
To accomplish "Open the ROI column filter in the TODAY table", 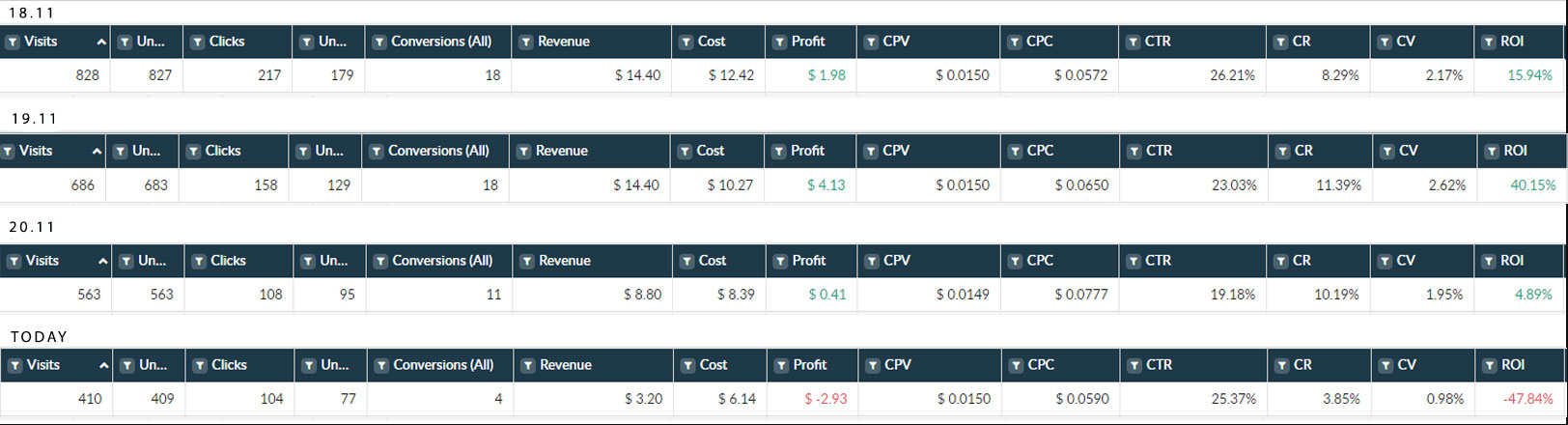I will [x=1490, y=366].
